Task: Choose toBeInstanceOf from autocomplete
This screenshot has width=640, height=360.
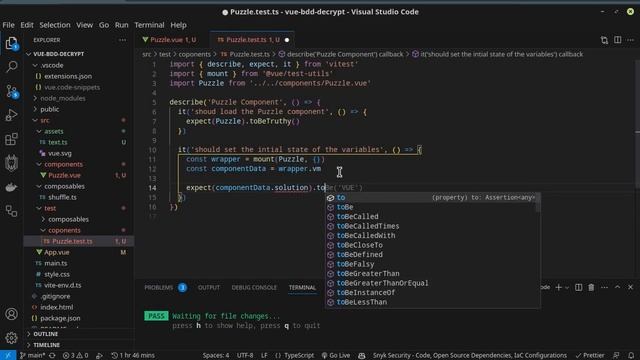Action: [x=433, y=293]
